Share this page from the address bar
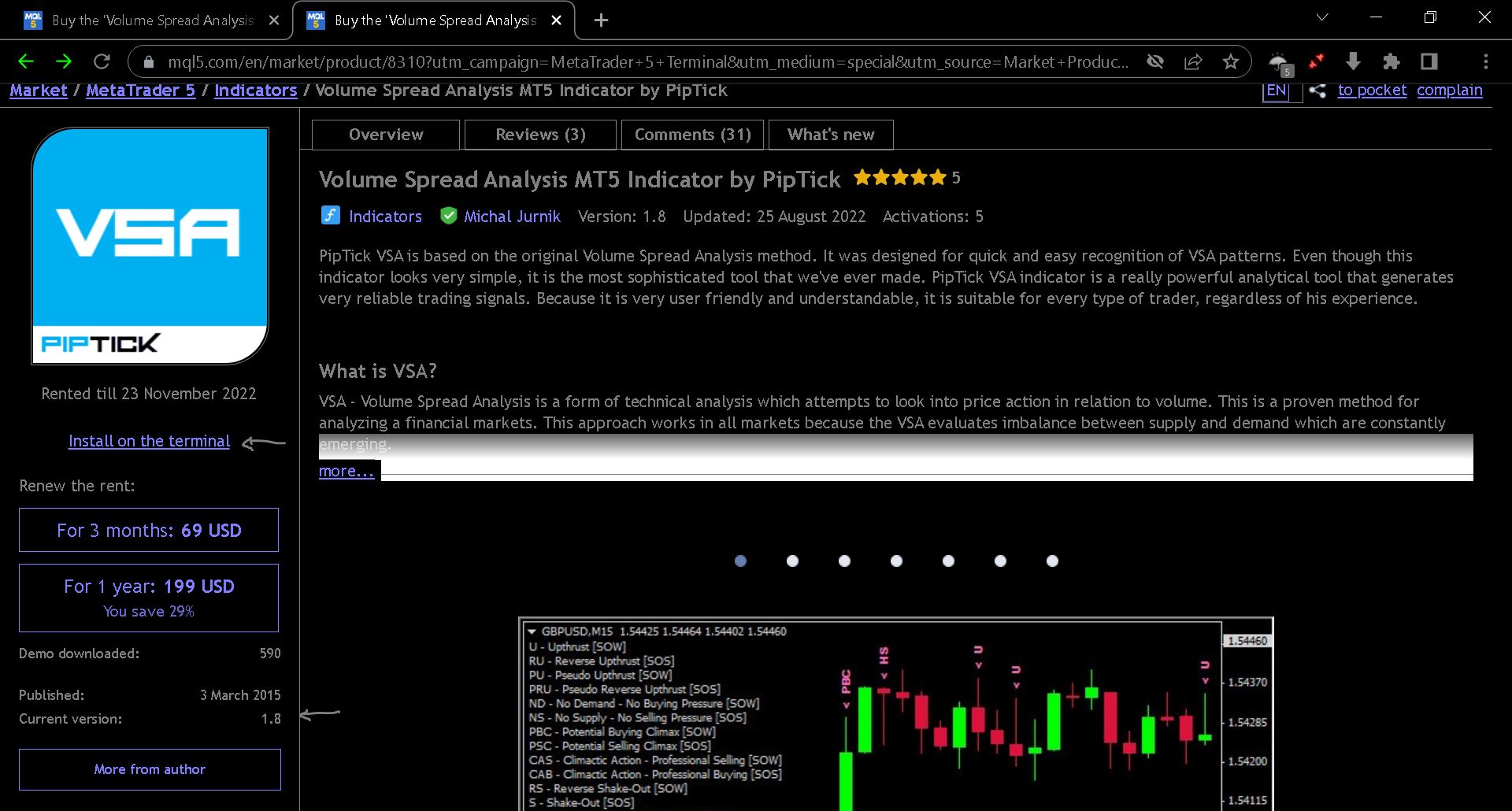 point(1193,61)
